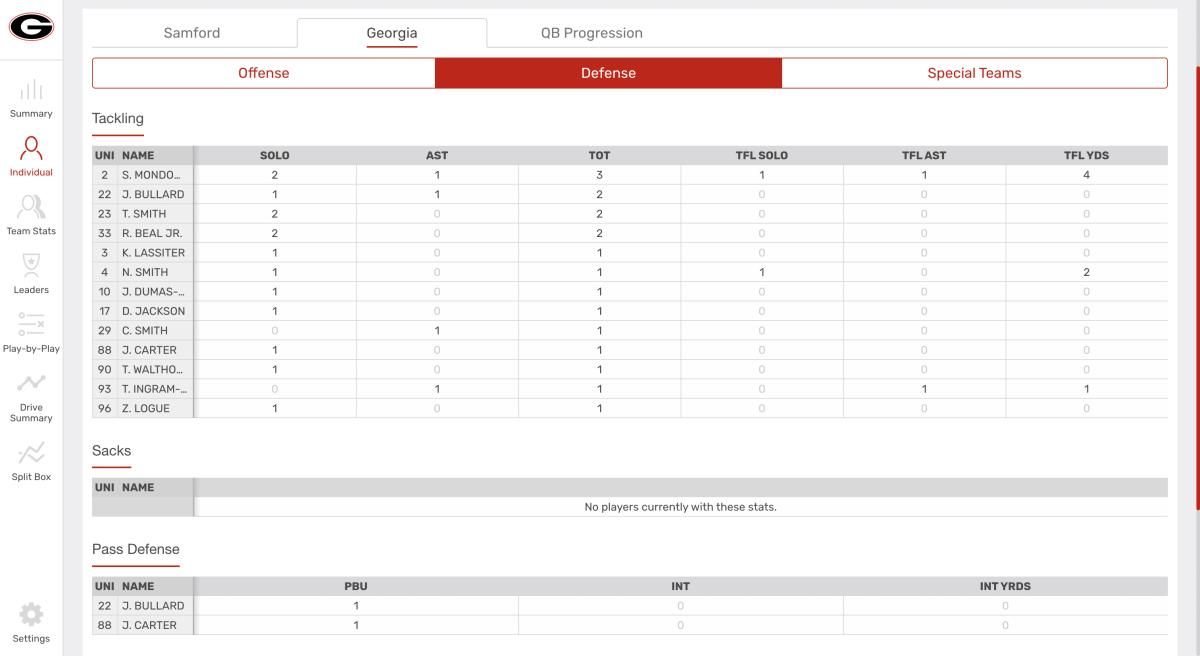Open the Play-by-Play icon

31,325
